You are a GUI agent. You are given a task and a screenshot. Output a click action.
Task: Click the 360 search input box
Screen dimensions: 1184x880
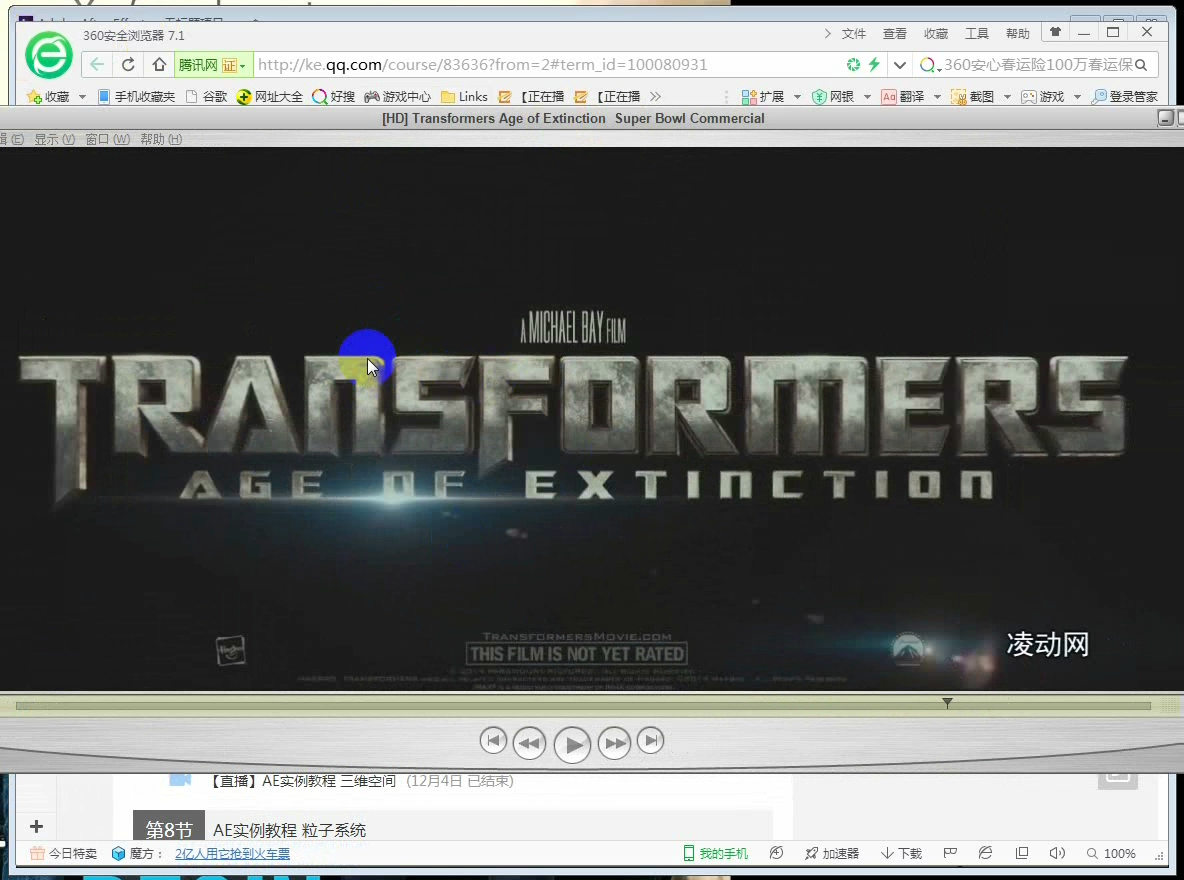[x=1038, y=65]
